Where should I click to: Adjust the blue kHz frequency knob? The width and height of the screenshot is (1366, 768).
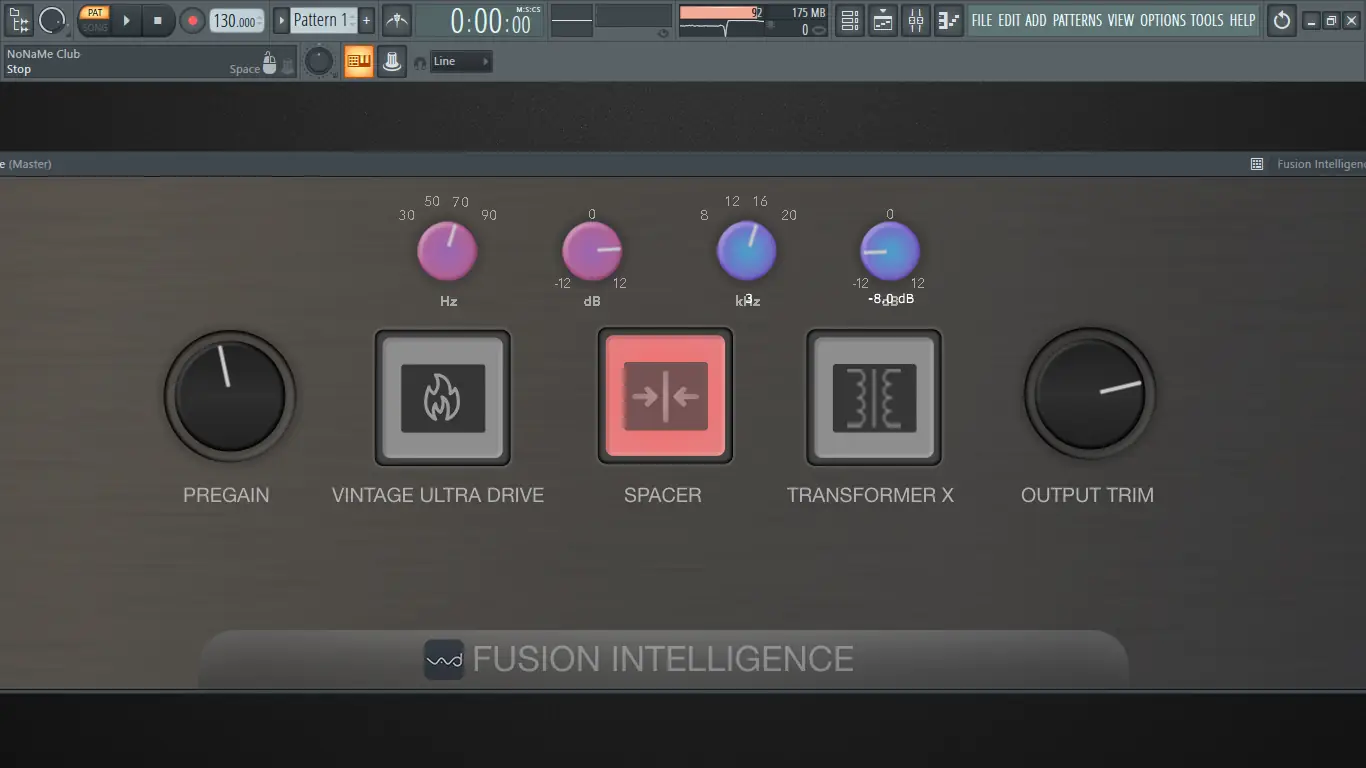point(747,251)
